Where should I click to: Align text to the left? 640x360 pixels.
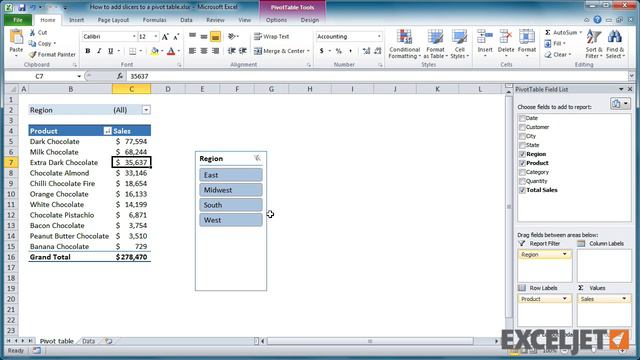click(x=192, y=51)
